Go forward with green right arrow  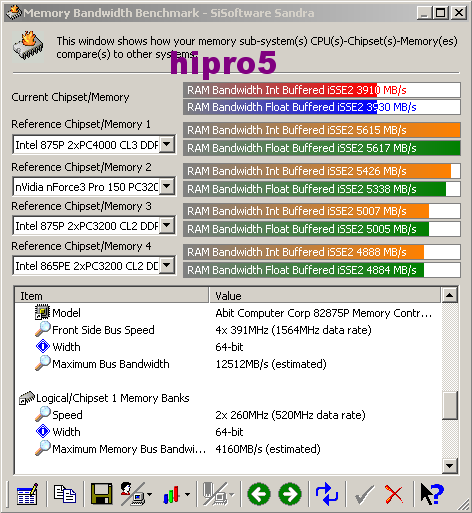(x=290, y=494)
